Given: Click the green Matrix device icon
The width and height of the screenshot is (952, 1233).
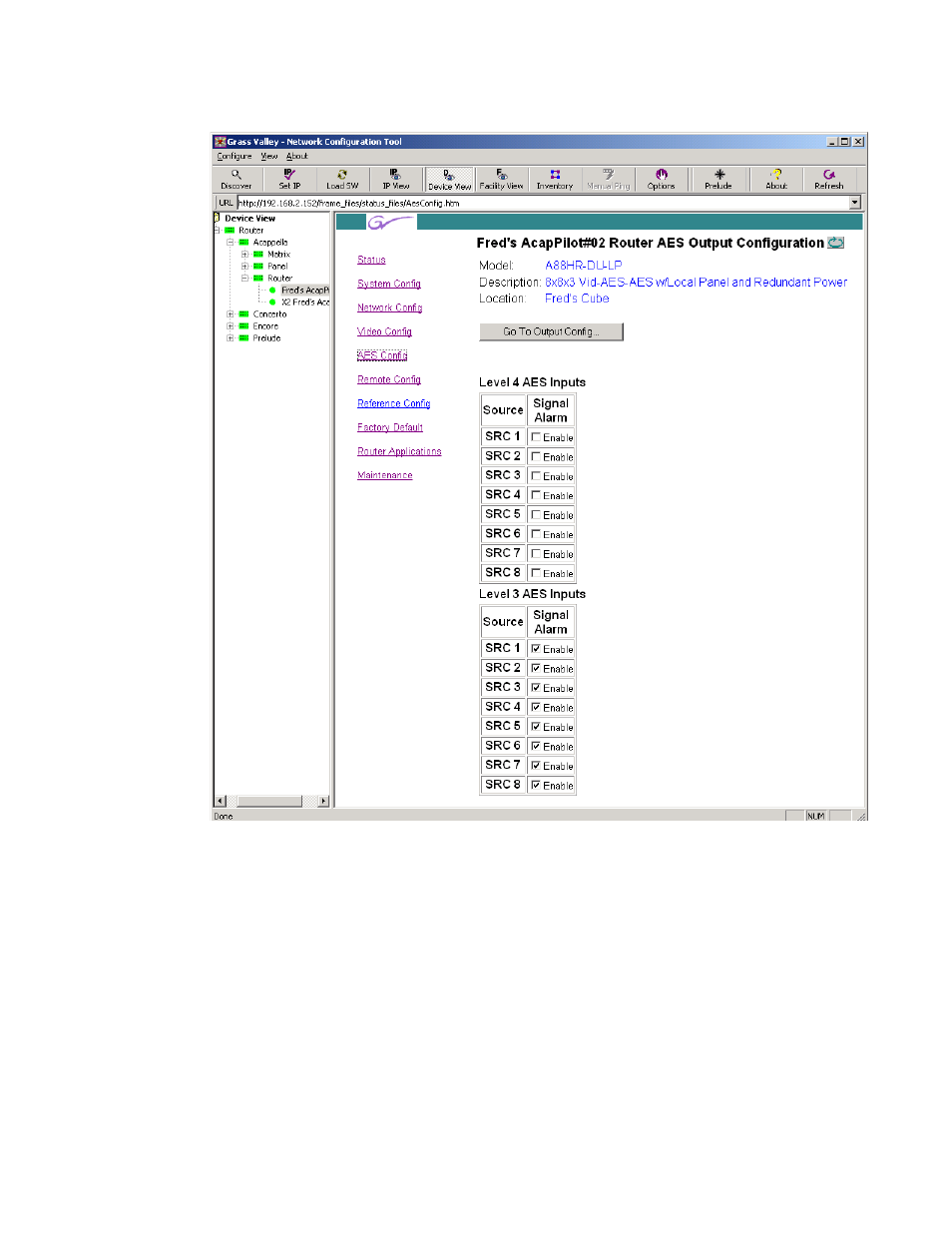Looking at the screenshot, I should tap(258, 255).
